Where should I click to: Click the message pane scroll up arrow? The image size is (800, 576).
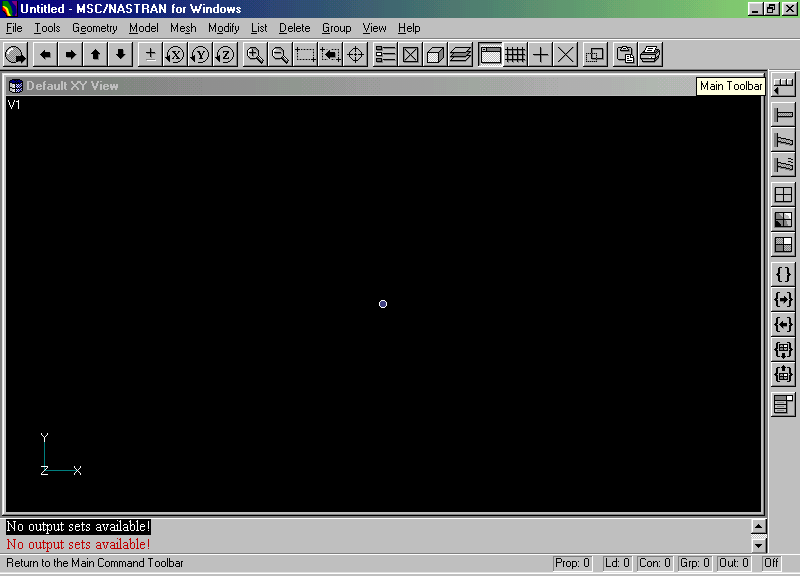click(x=759, y=527)
